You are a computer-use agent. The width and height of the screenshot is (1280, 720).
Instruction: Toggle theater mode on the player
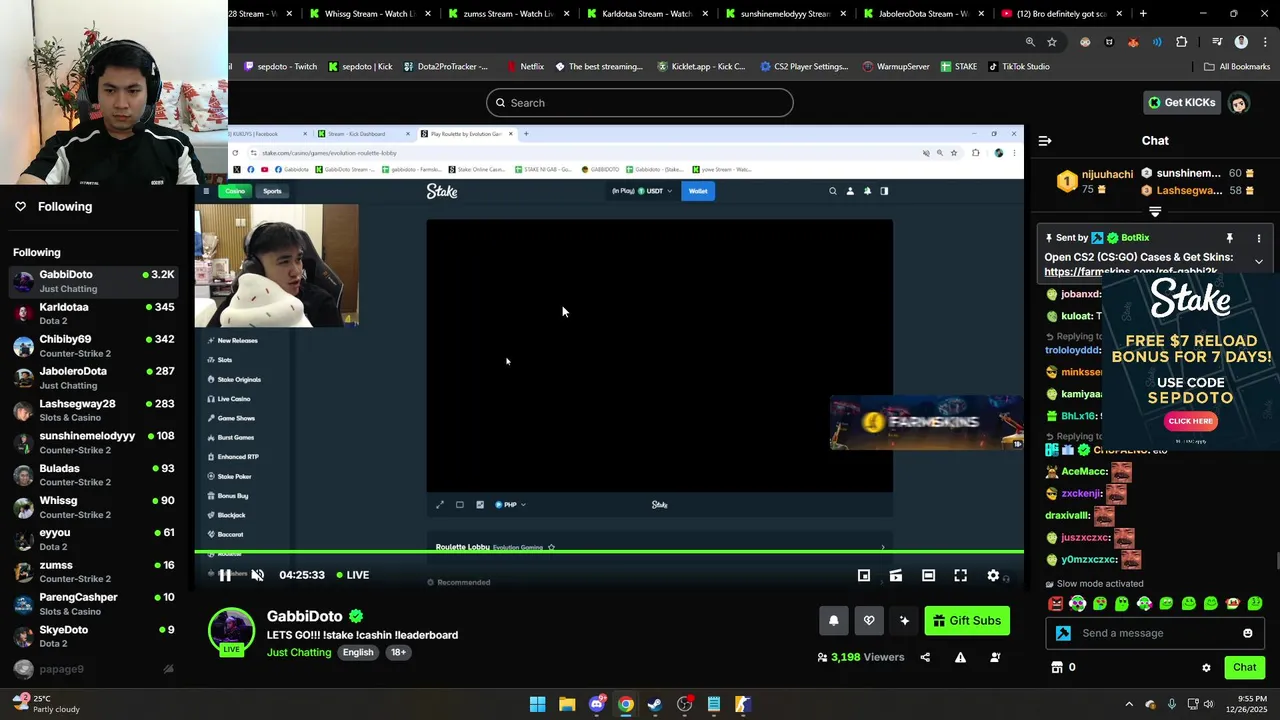(x=928, y=575)
